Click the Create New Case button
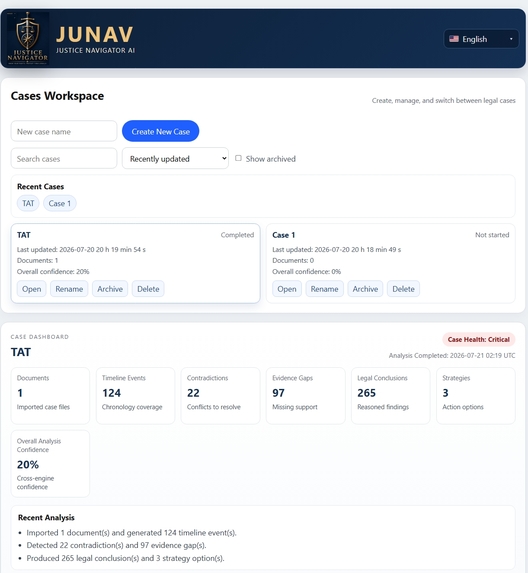 point(160,131)
